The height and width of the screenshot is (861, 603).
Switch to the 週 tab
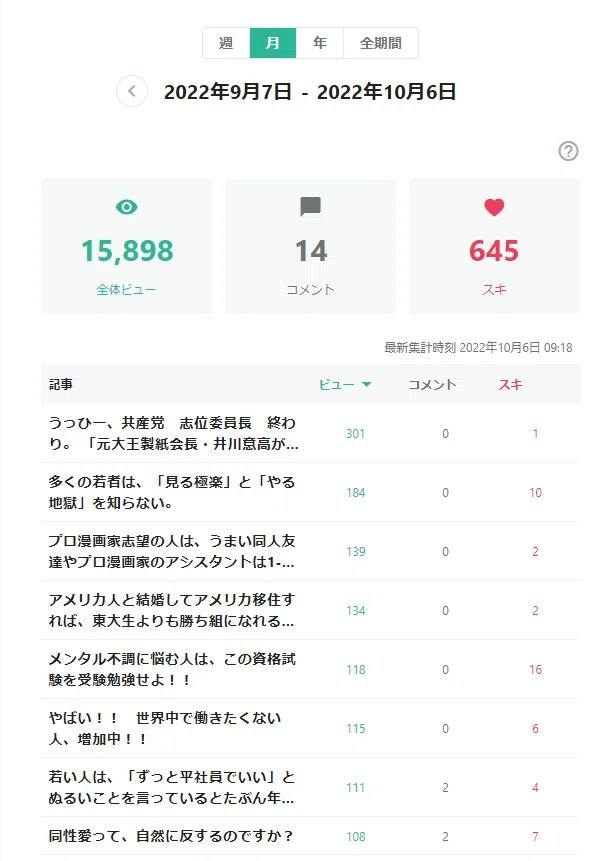pos(226,43)
